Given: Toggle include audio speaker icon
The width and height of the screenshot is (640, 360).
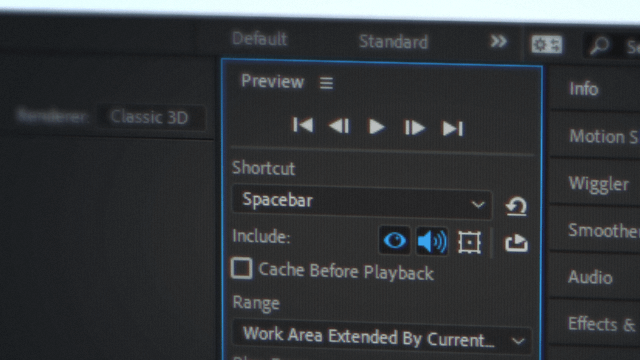Looking at the screenshot, I should point(432,241).
